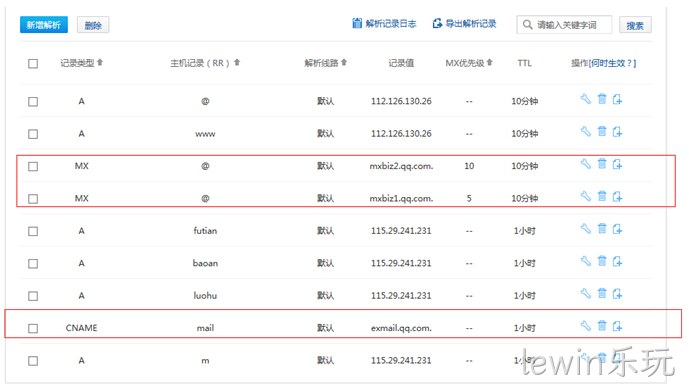Click the 删除 button in the toolbar
Screen dimensions: 689x391
(93, 25)
